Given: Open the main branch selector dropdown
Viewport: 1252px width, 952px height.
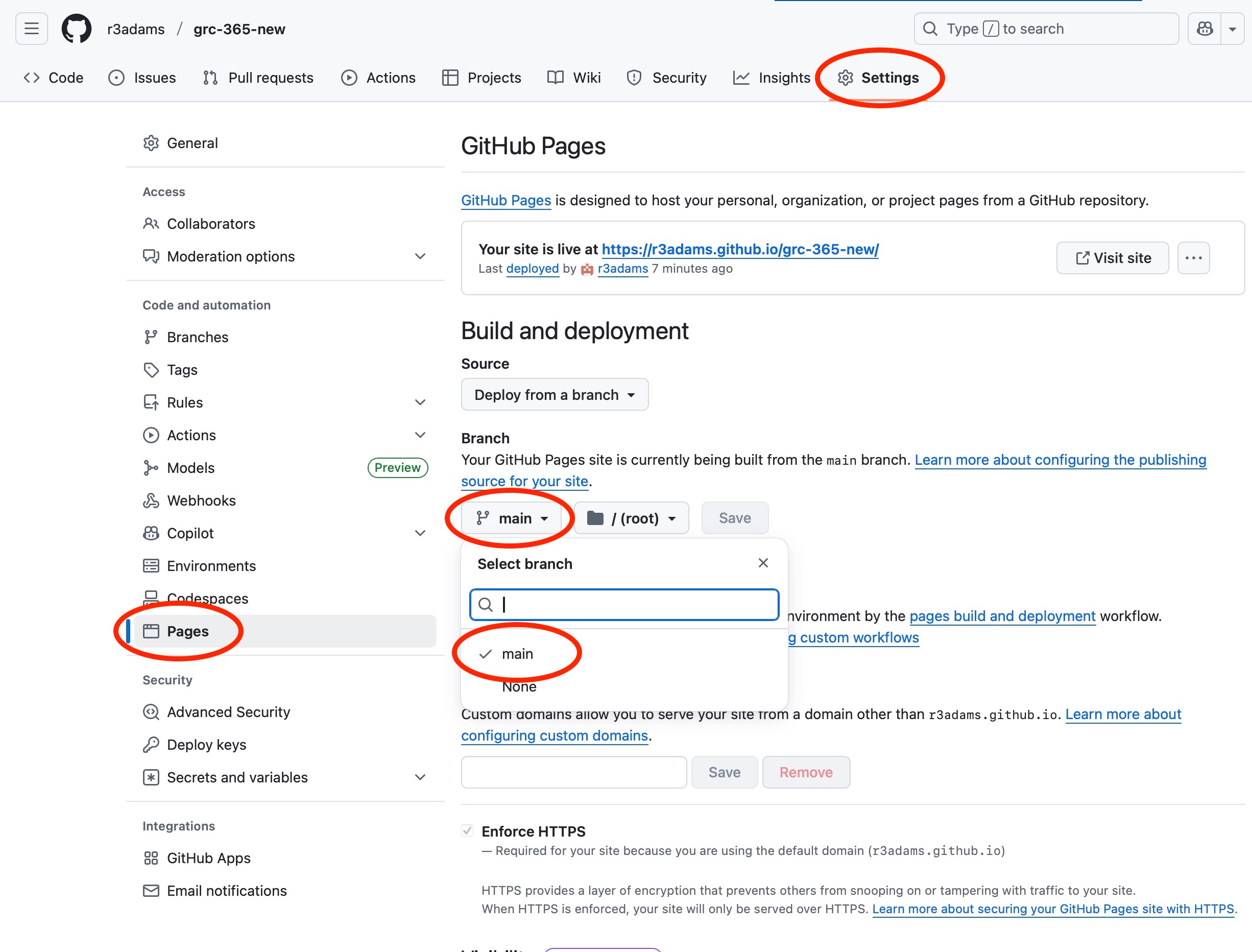Looking at the screenshot, I should pos(511,518).
